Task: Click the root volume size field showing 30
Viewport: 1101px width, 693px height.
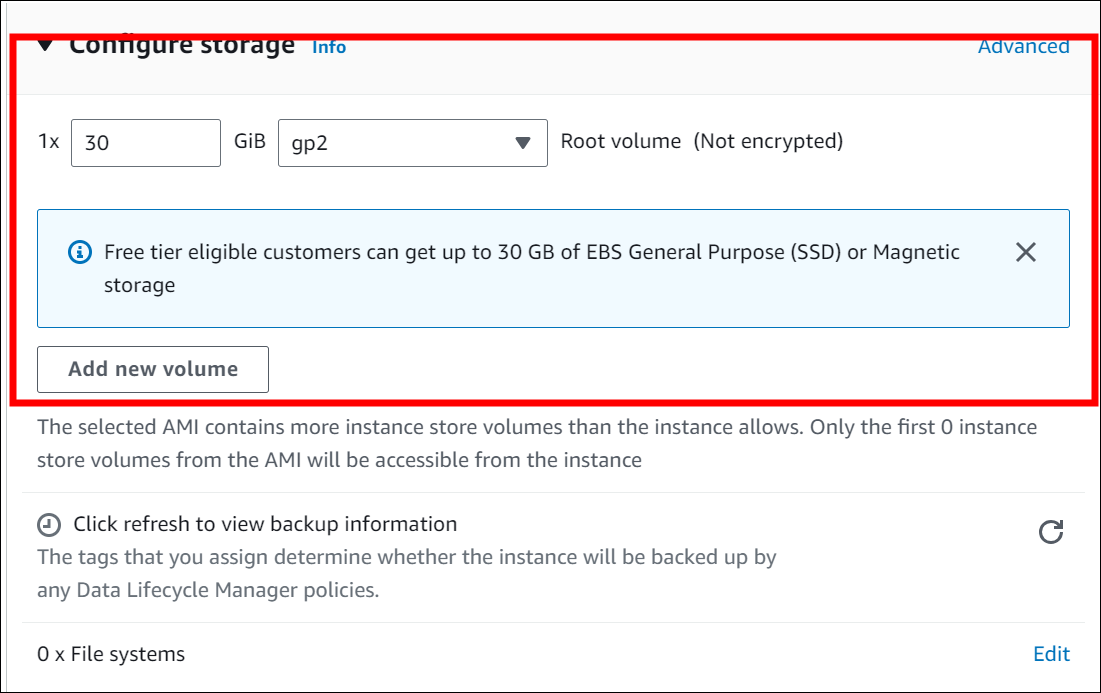Action: tap(146, 143)
